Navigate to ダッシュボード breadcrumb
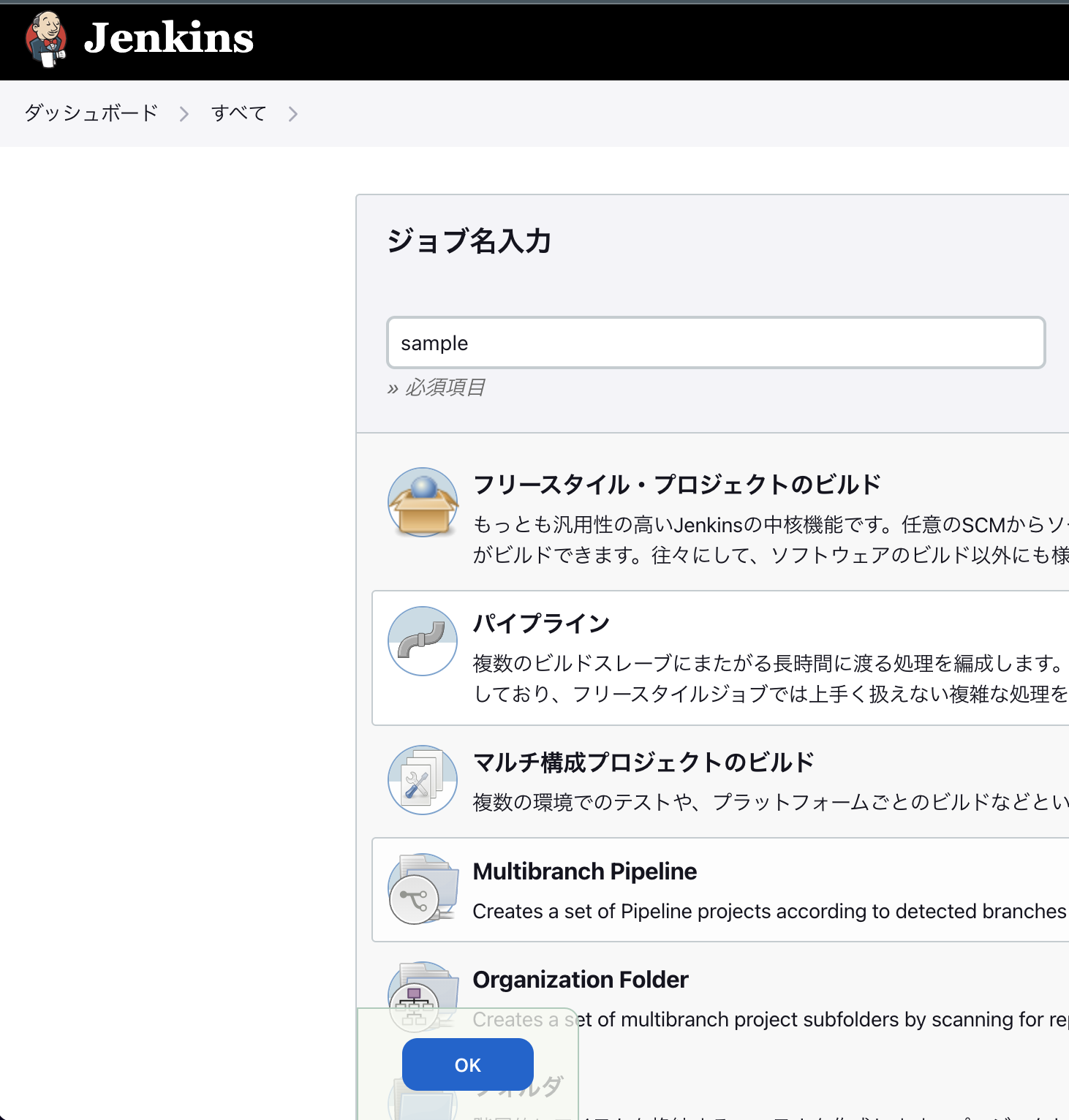Image resolution: width=1069 pixels, height=1120 pixels. tap(90, 113)
